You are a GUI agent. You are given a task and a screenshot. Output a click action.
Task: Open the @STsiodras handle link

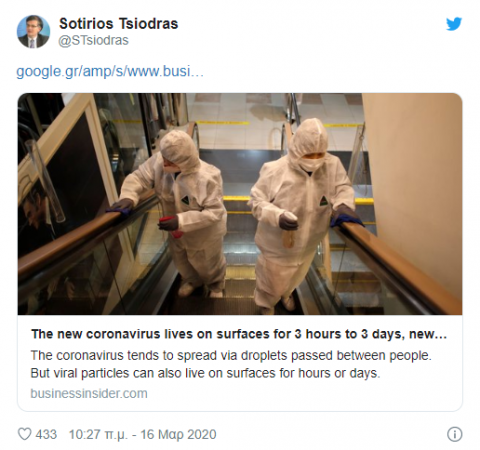[94, 40]
